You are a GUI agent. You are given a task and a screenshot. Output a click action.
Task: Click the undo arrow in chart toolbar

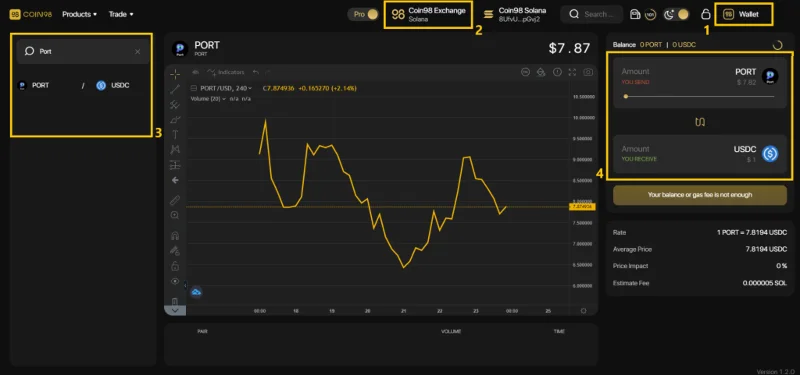pyautogui.click(x=256, y=72)
